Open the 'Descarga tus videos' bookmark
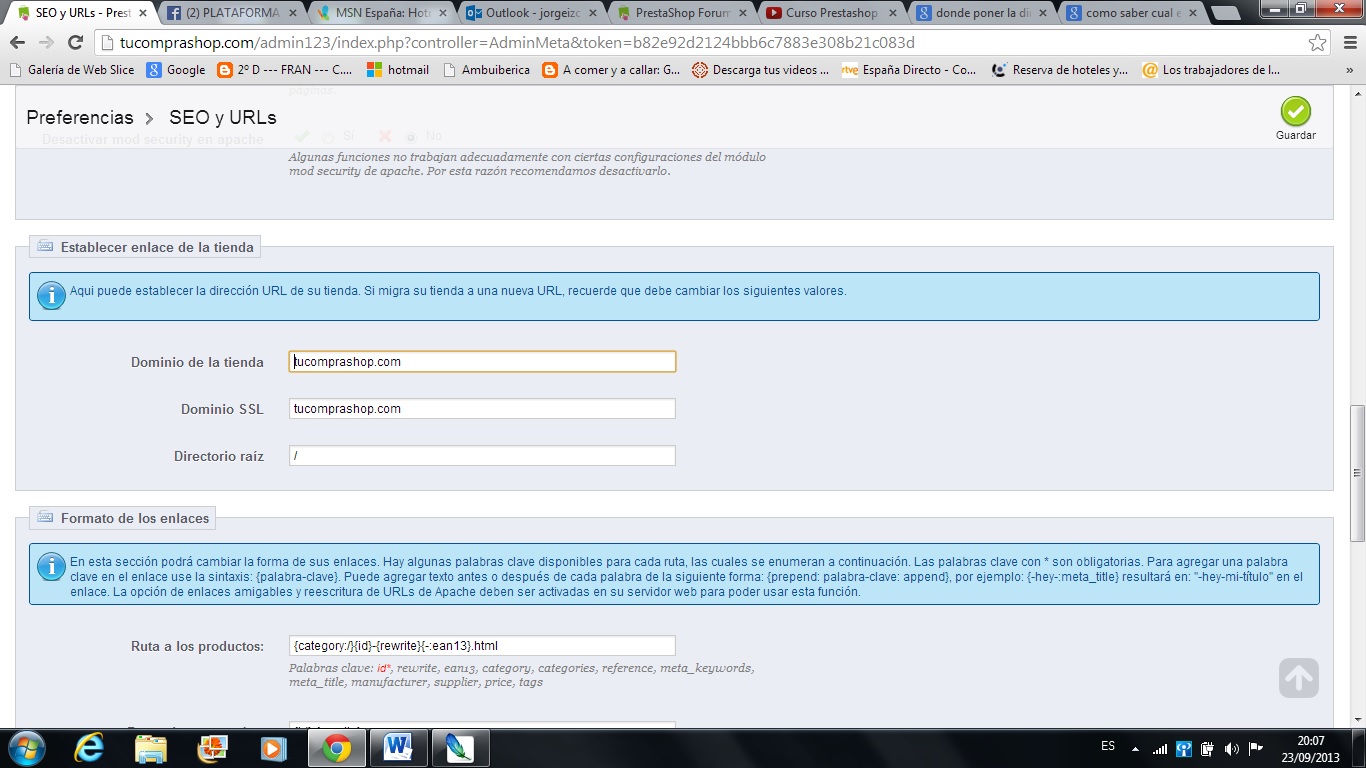Image resolution: width=1366 pixels, height=768 pixels. click(761, 70)
